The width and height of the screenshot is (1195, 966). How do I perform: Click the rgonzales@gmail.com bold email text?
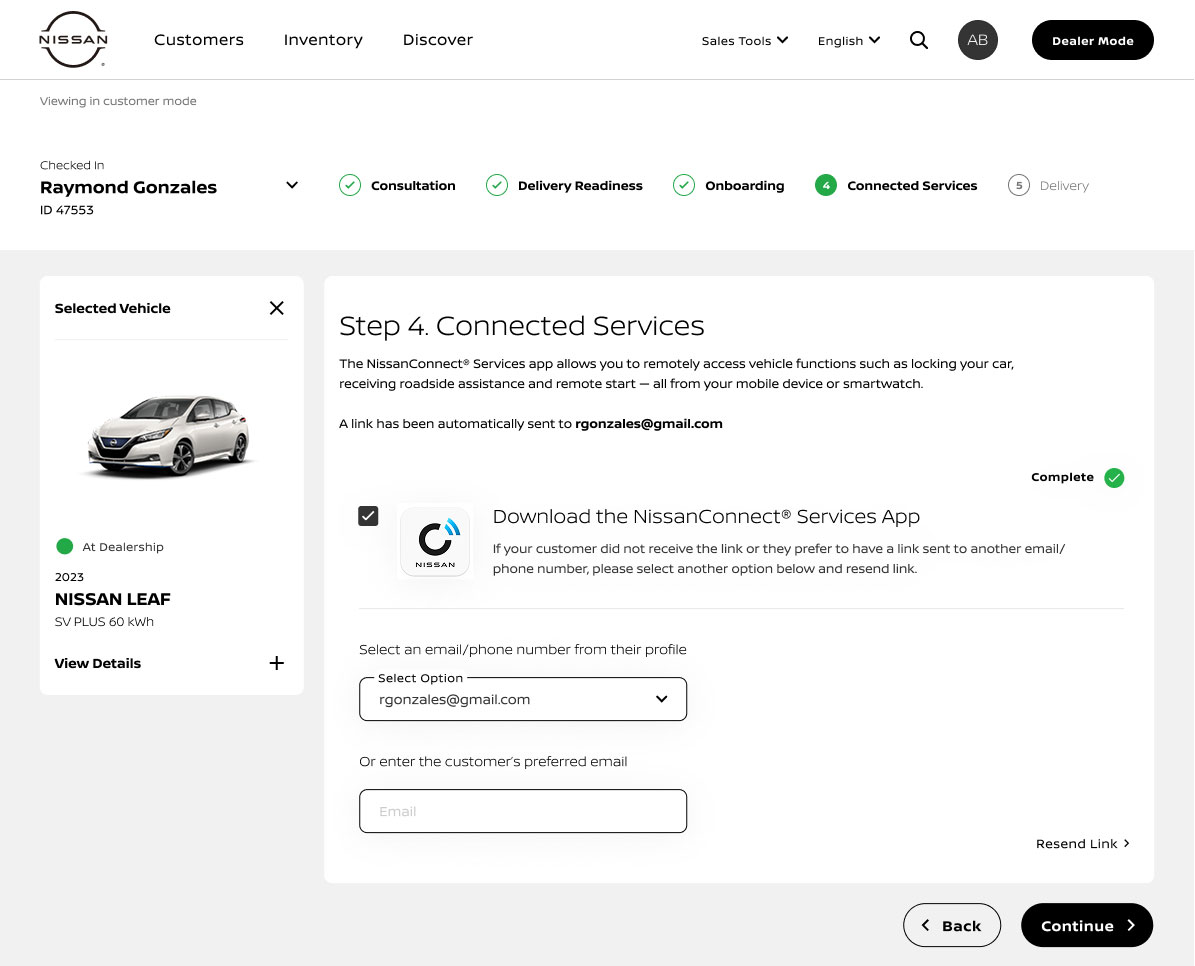(x=649, y=424)
